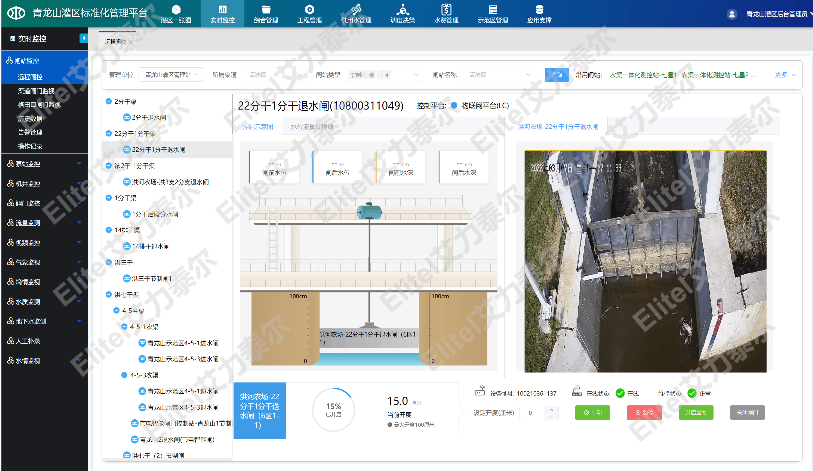Select the video platform radio button
Image resolution: width=813 pixels, height=471 pixels.
(x=453, y=104)
